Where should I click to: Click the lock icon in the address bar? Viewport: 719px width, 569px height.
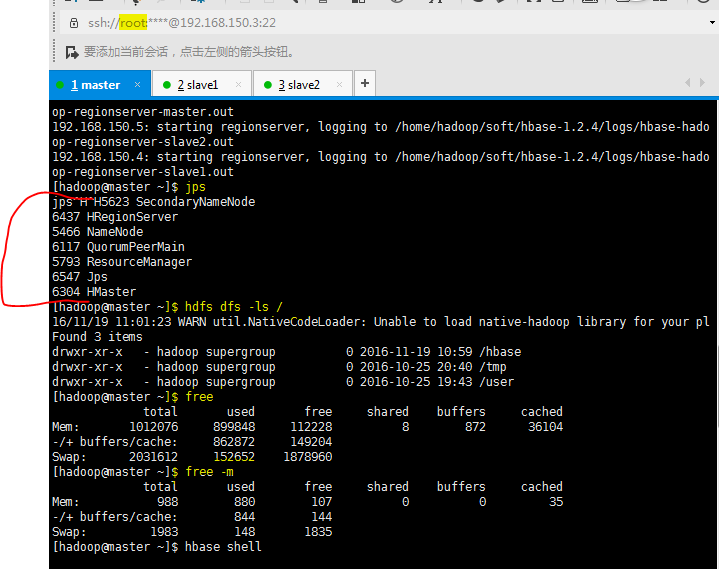(x=74, y=23)
